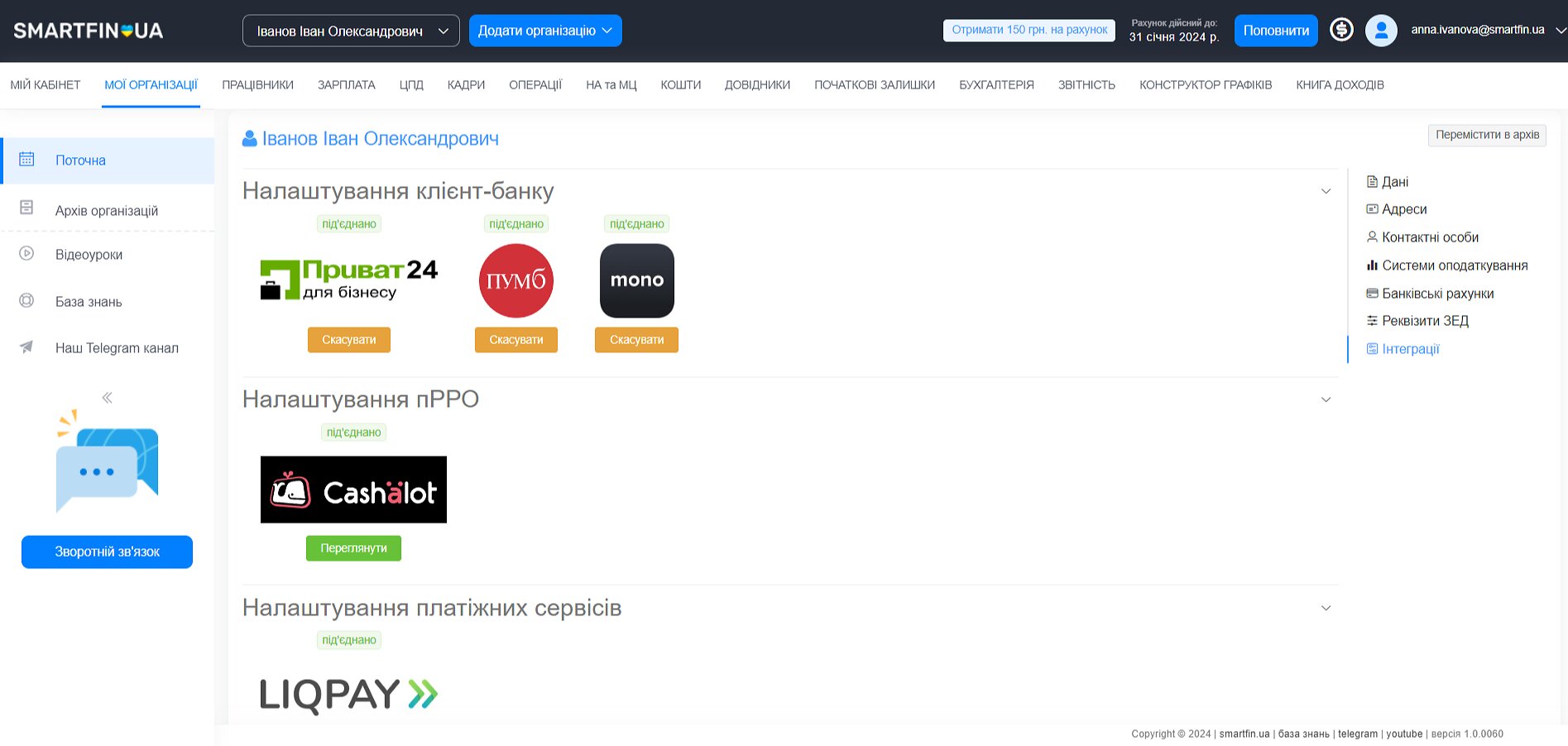Click the card icon beside Банківські рахунки
The height and width of the screenshot is (746, 1568).
coord(1372,294)
